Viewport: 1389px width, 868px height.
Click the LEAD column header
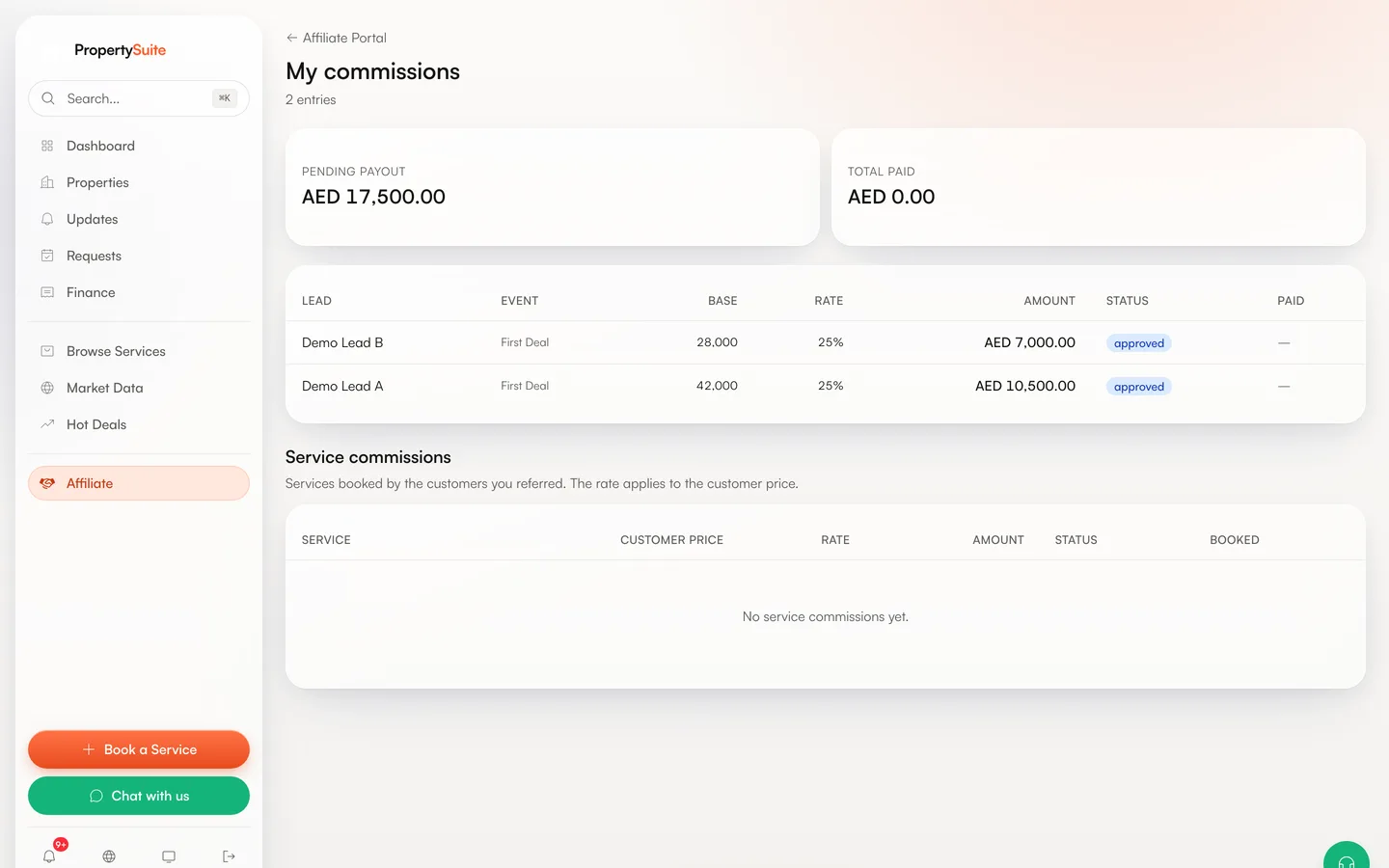[x=316, y=301]
